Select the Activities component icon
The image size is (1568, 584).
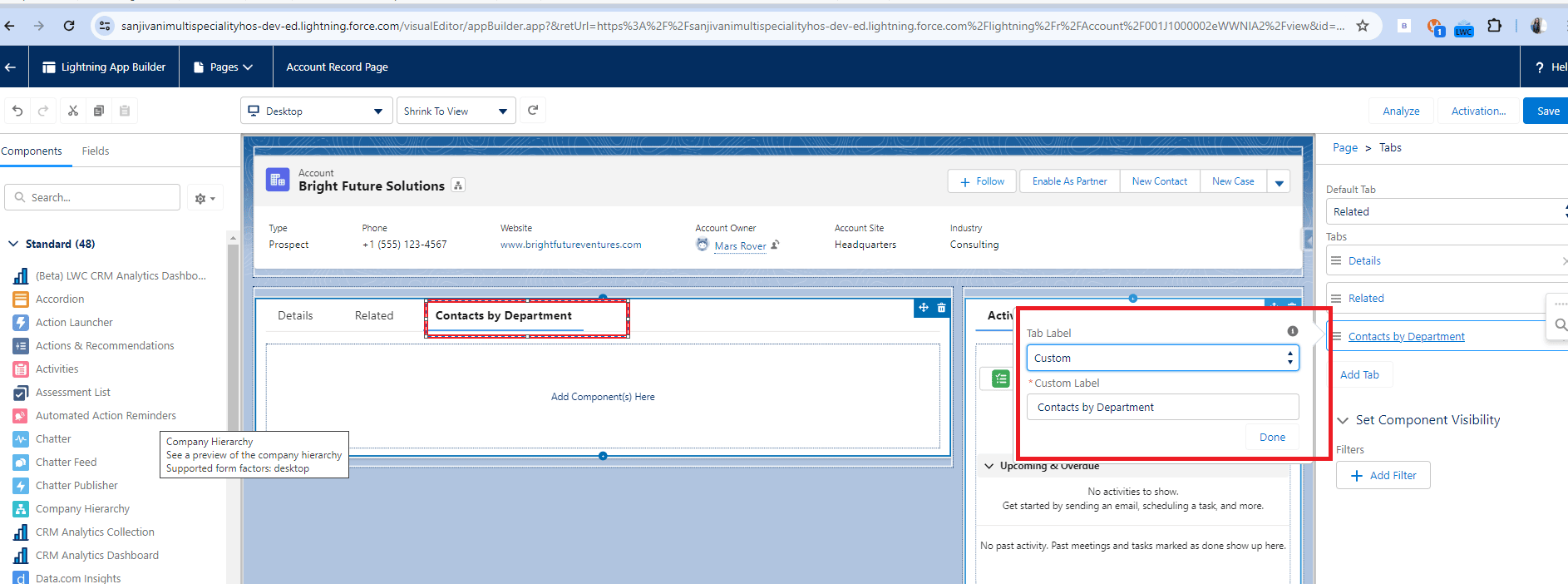[21, 369]
